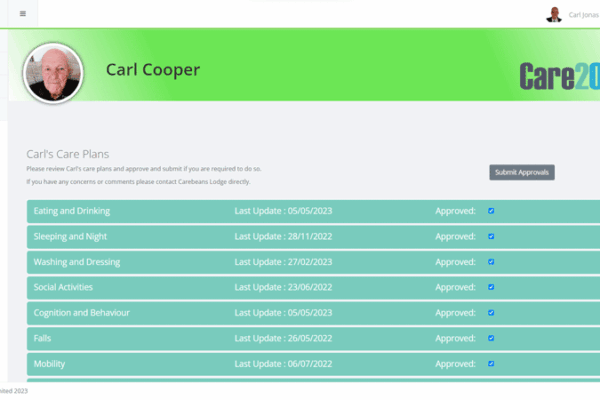Screen dimensions: 600x400
Task: Toggle Eating and Drinking approved checkbox
Action: coord(491,211)
